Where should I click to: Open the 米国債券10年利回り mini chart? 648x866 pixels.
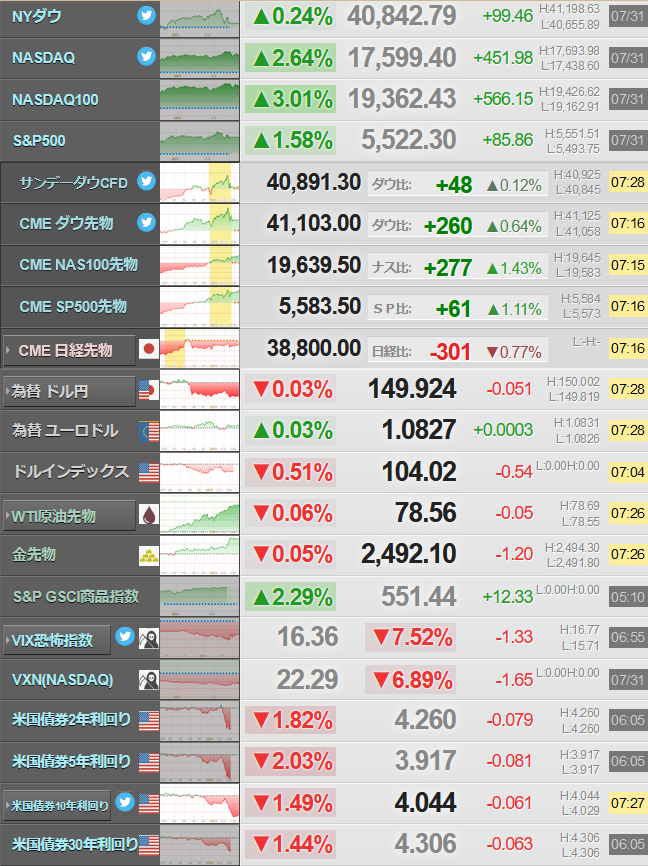[x=199, y=804]
